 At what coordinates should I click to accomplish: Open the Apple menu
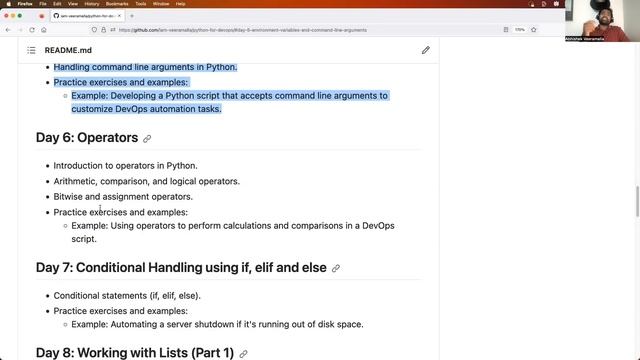[x=9, y=4]
